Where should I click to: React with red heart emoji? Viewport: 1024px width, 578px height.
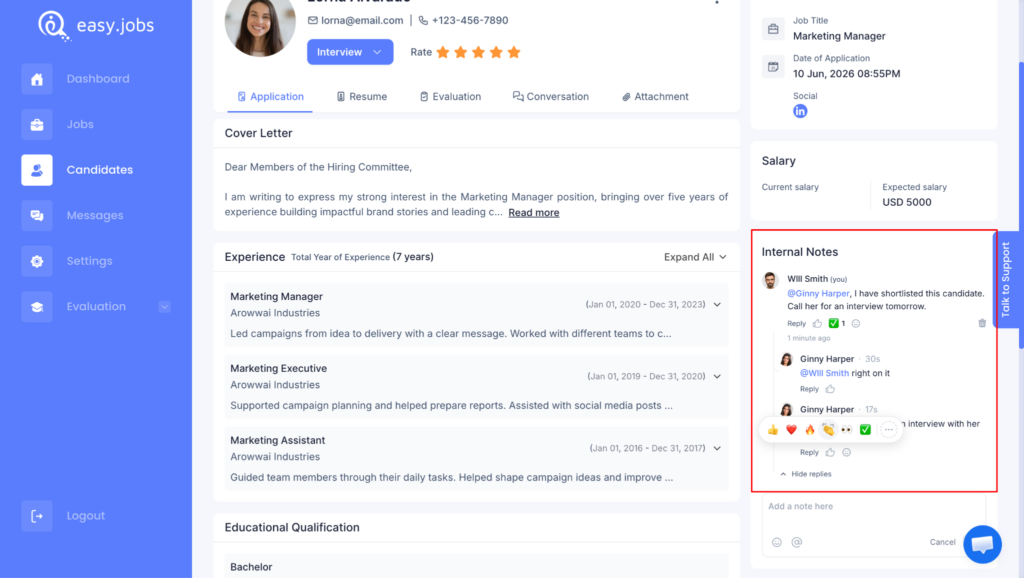[x=792, y=430]
